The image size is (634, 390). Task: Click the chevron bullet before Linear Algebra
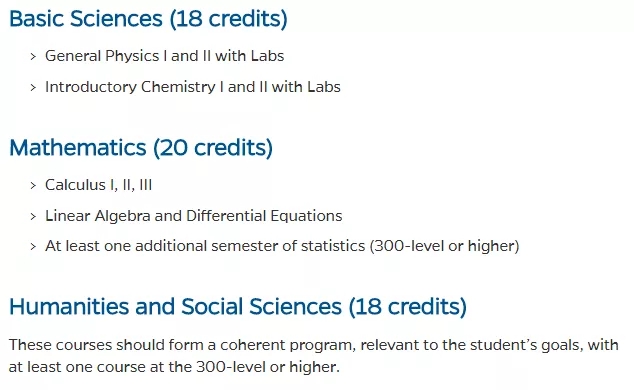(33, 217)
